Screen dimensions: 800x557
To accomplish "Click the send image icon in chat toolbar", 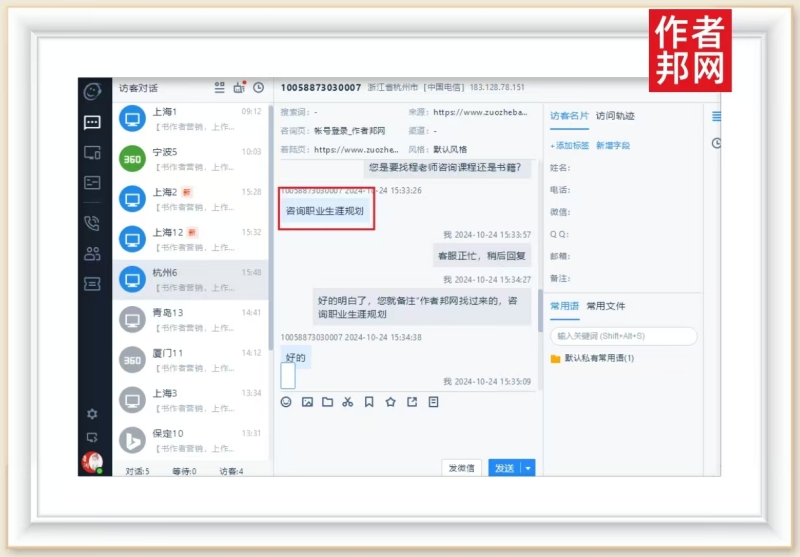I will coord(307,402).
